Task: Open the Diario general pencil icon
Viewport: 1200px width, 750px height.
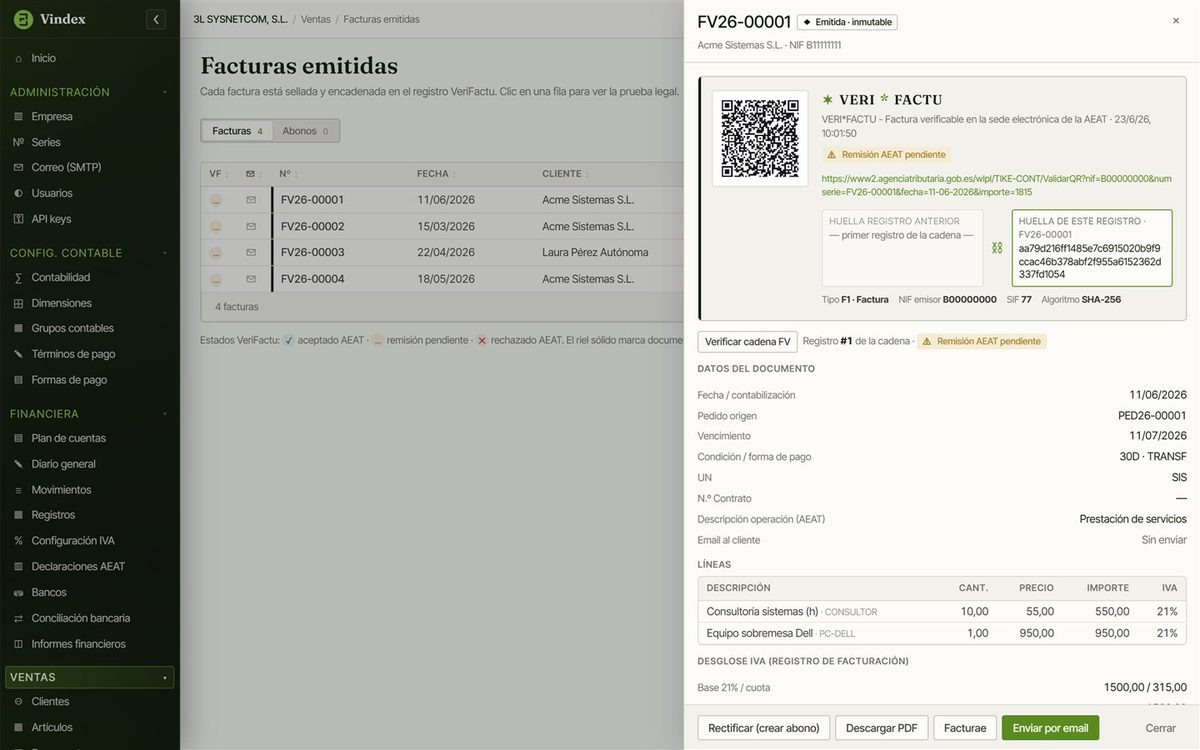Action: click(18, 465)
